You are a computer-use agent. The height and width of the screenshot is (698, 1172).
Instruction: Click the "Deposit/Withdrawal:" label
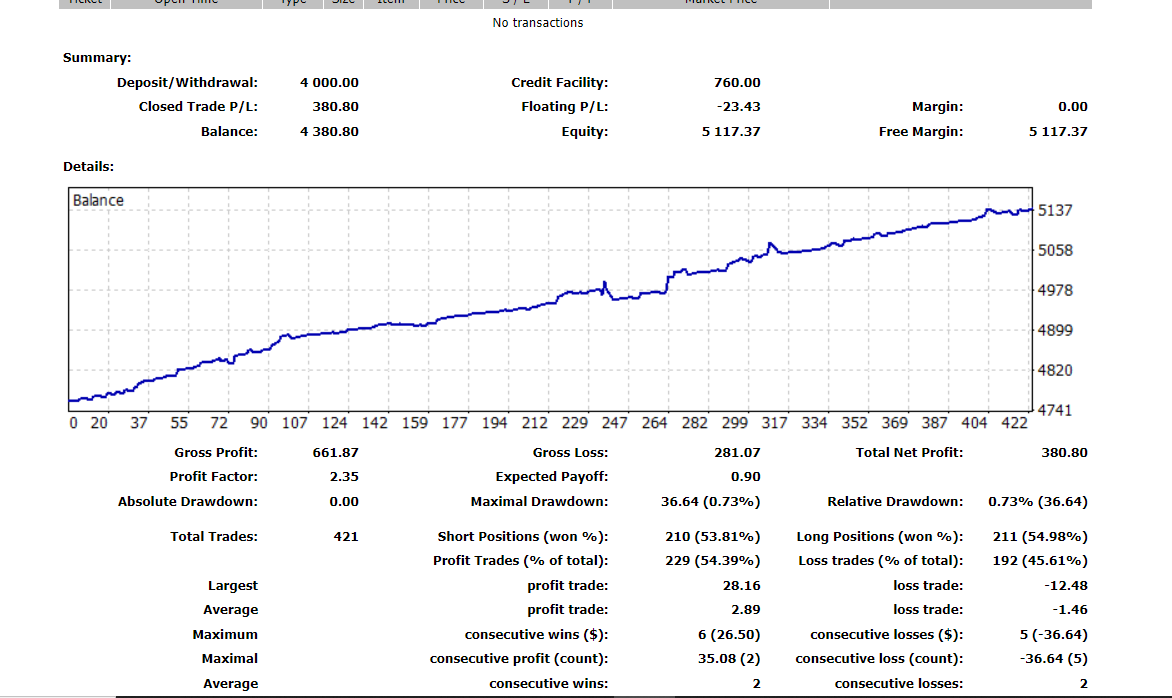187,82
